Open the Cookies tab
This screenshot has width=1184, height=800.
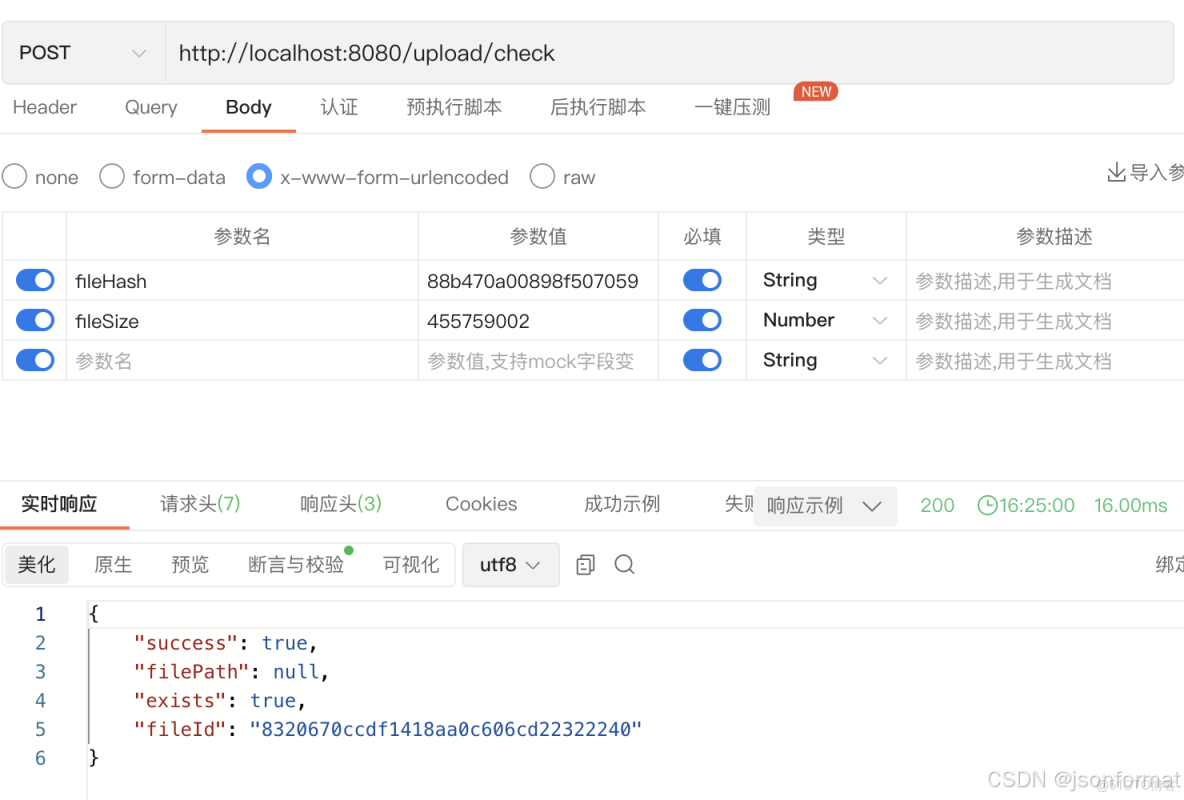pos(481,505)
